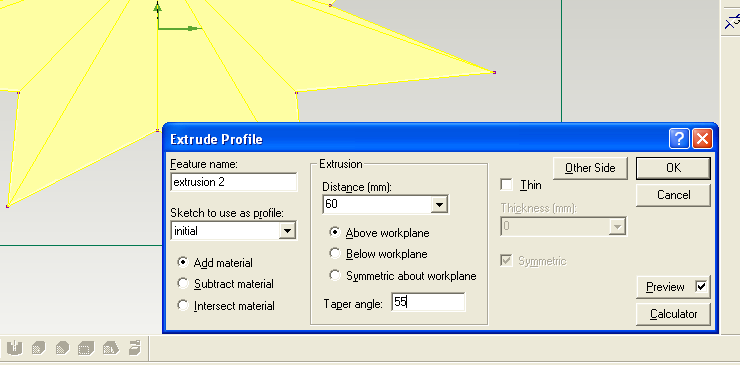The image size is (740, 365).
Task: Click the OK button
Action: 673,168
